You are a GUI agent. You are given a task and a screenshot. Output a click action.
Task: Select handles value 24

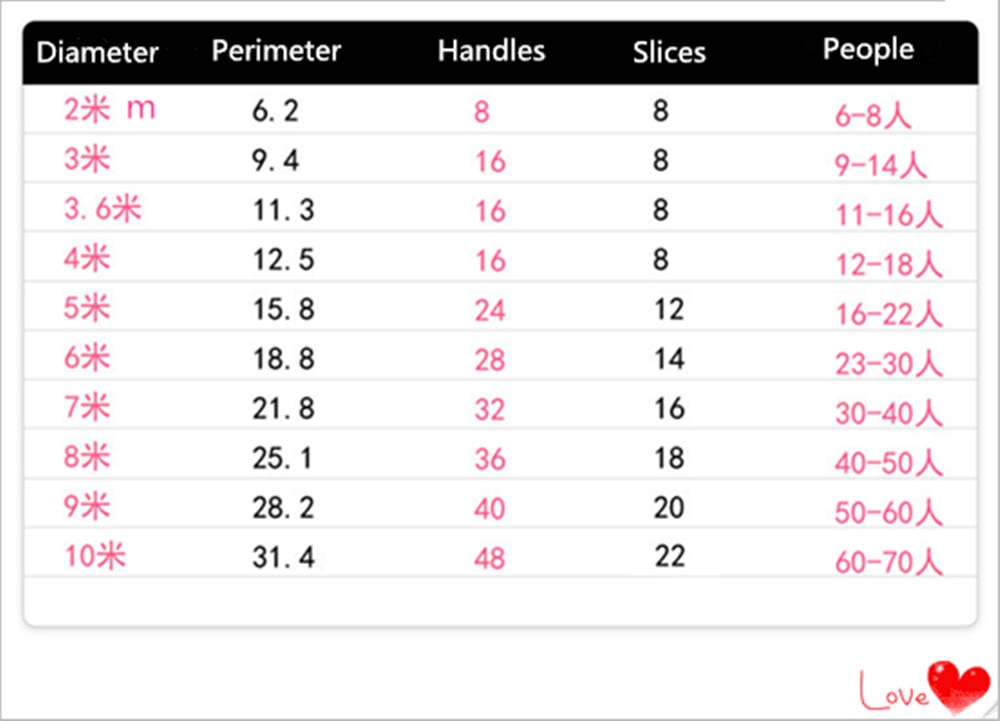490,310
